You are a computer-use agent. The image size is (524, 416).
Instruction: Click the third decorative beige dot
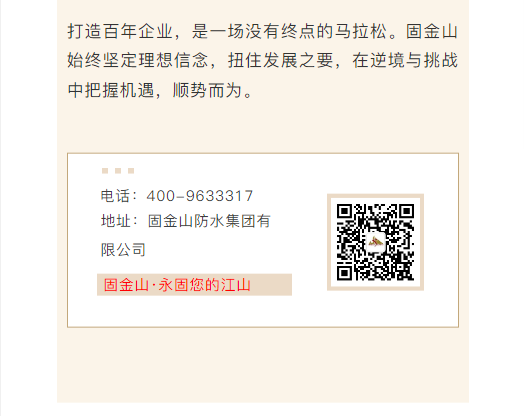coord(131,171)
